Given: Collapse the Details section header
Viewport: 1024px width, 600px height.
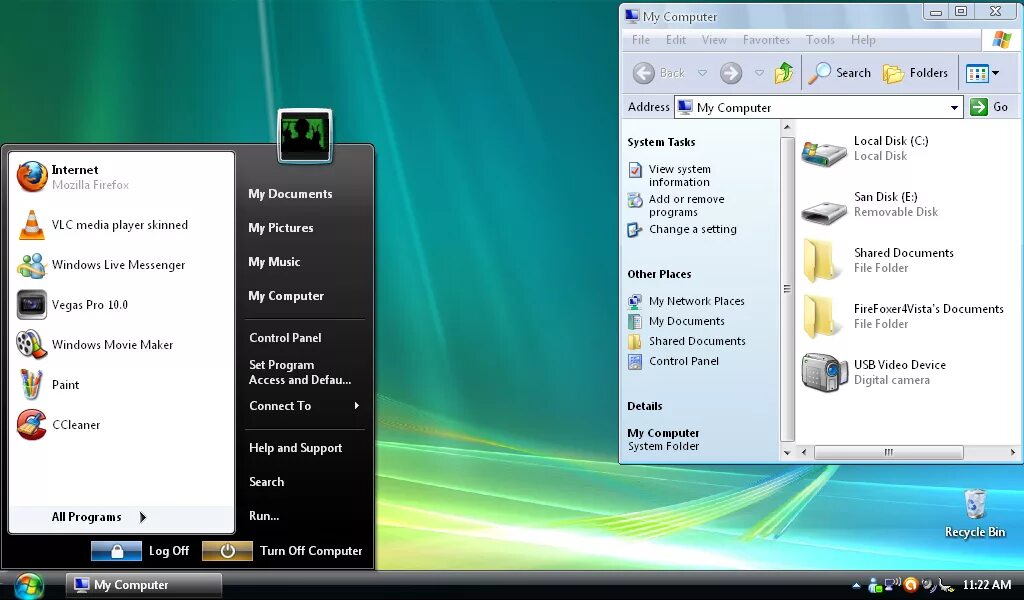Looking at the screenshot, I should tap(645, 406).
